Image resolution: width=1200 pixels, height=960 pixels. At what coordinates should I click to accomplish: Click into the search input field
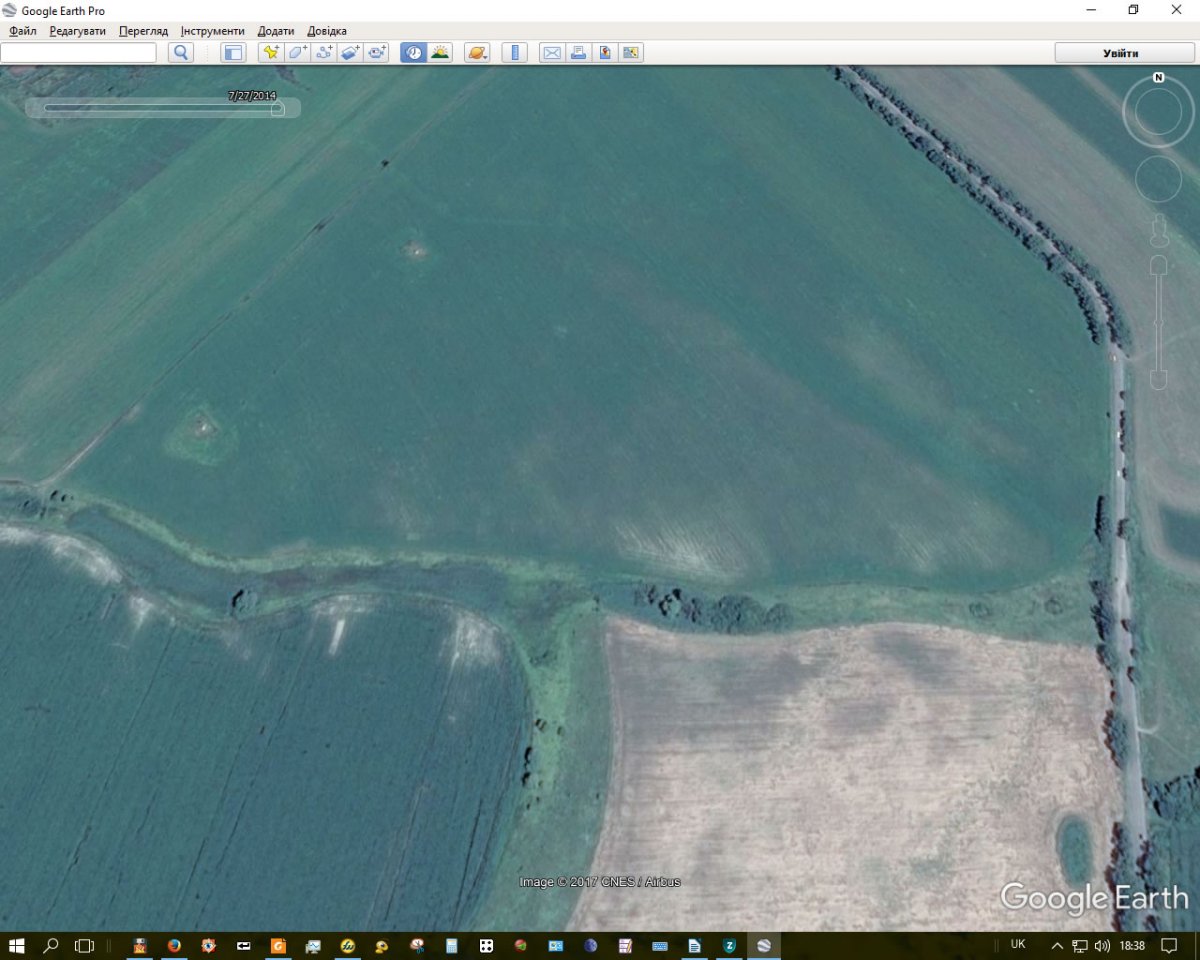78,53
